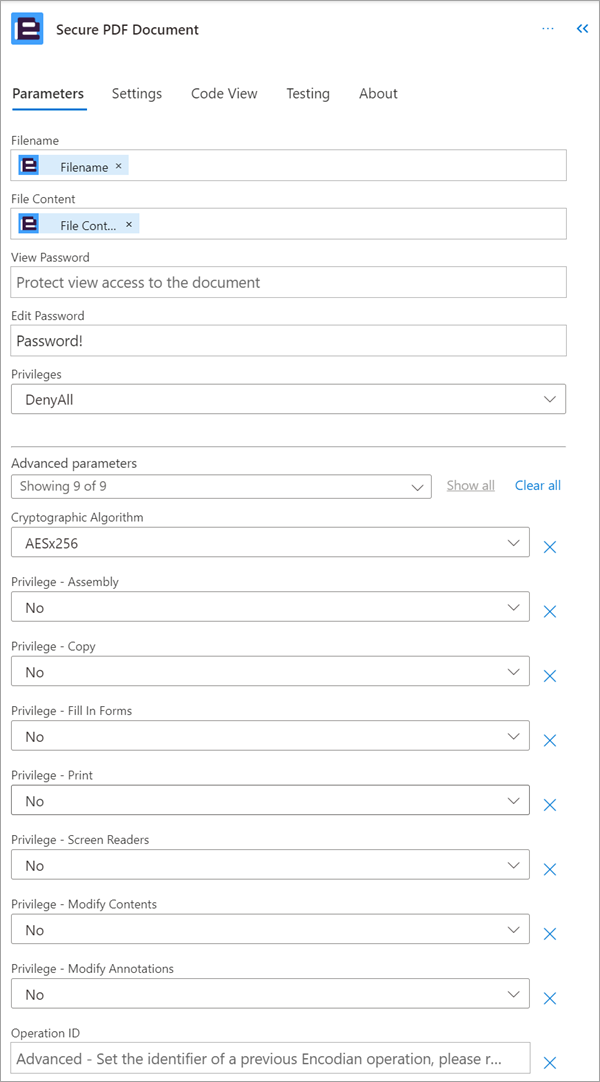Remove the Operation ID parameter
Screen dimensions: 600x1082
click(x=550, y=1063)
